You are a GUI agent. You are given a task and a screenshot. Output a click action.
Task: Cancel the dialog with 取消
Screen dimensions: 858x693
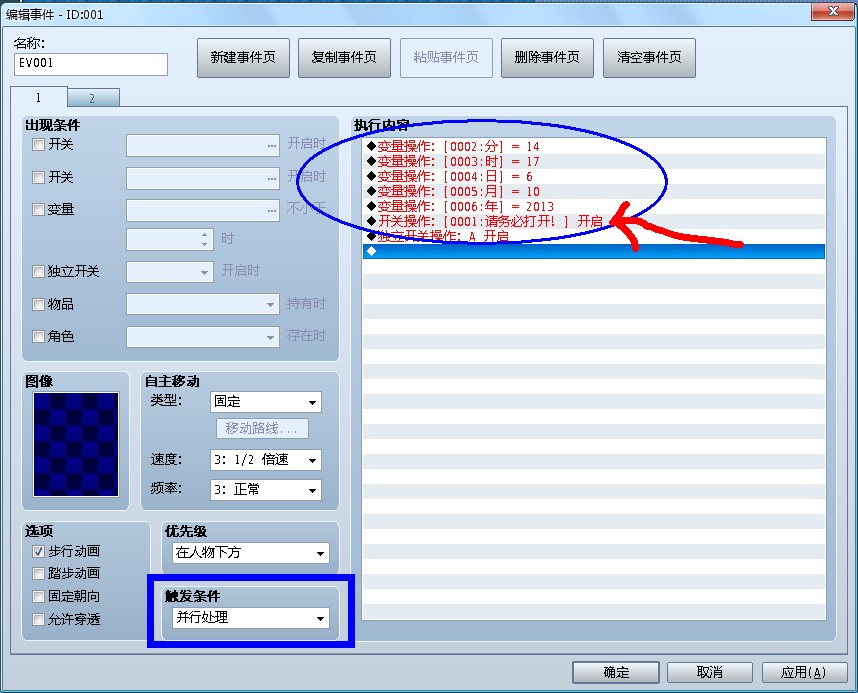710,672
